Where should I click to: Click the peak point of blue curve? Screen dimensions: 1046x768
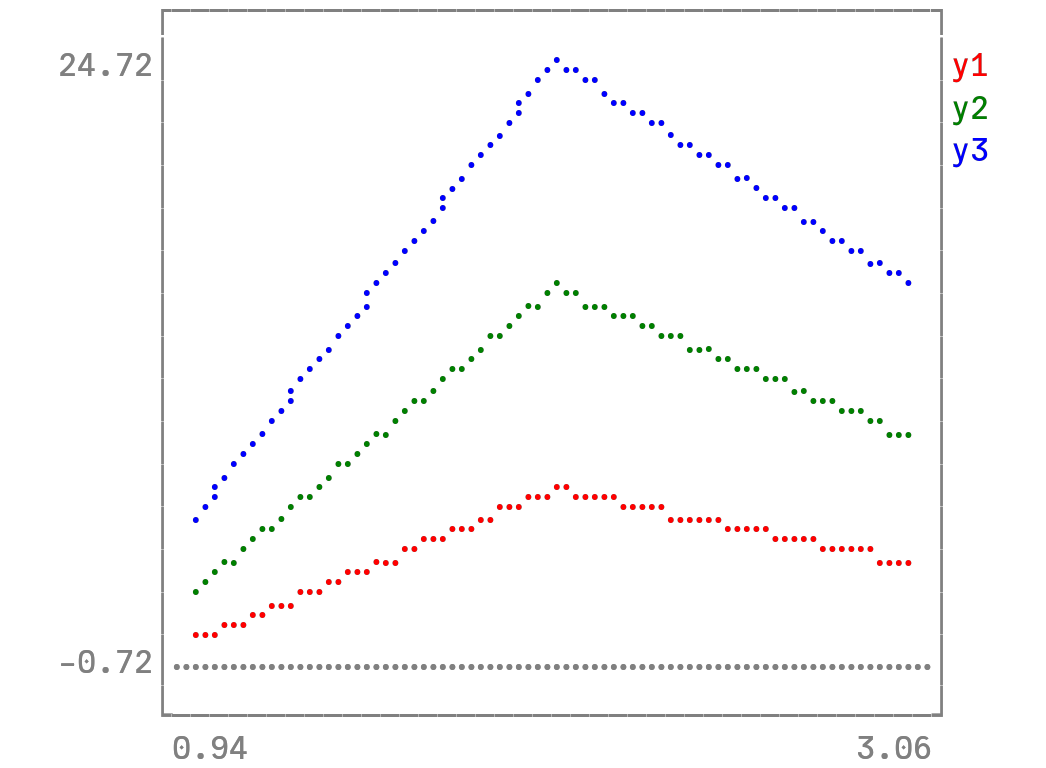(x=556, y=60)
